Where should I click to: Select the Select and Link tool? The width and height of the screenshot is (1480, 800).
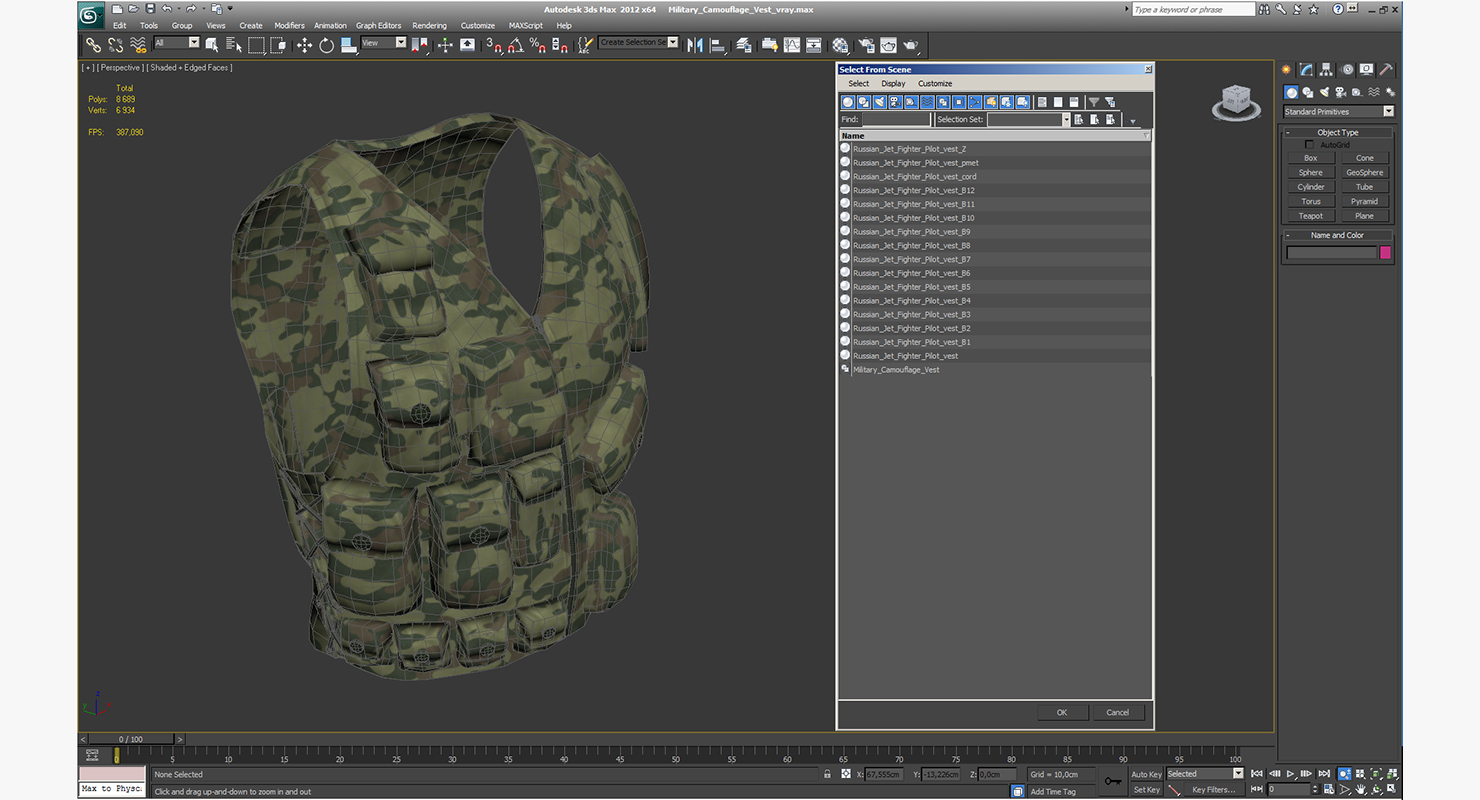tap(93, 45)
